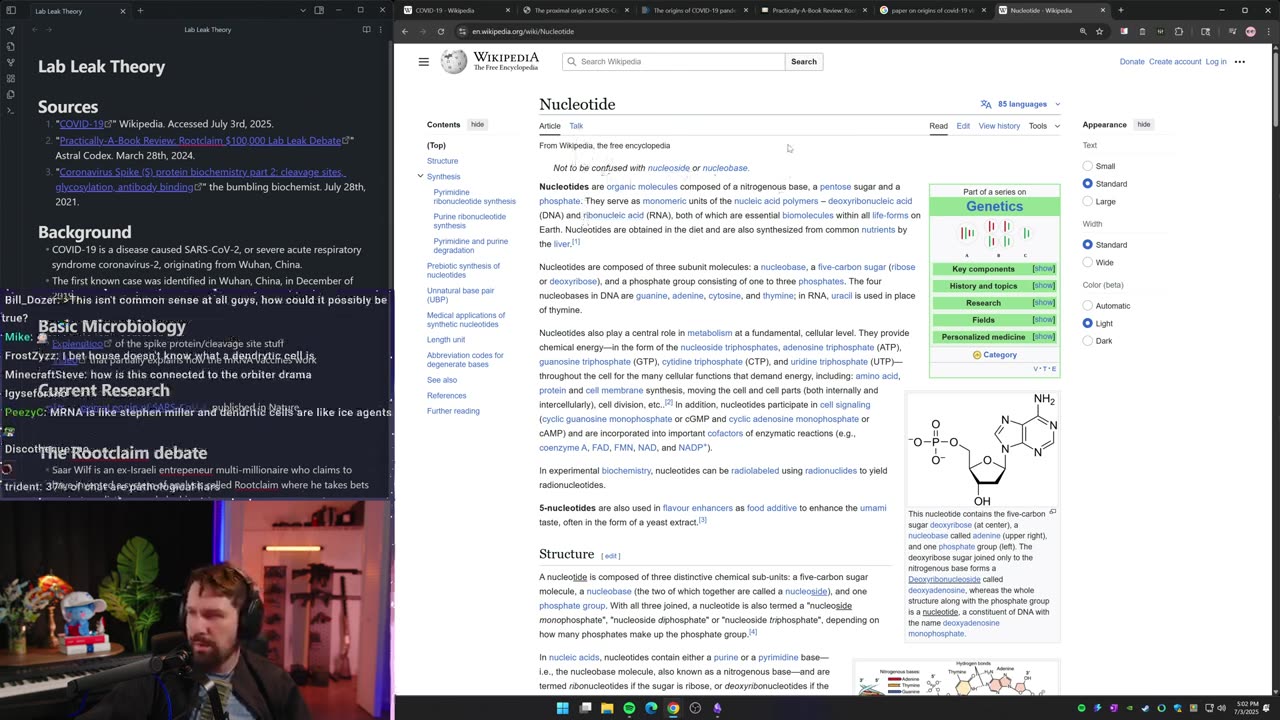Screen dimensions: 1280x720
Task: Open the Wikipedia main menu hamburger icon
Action: (x=423, y=62)
